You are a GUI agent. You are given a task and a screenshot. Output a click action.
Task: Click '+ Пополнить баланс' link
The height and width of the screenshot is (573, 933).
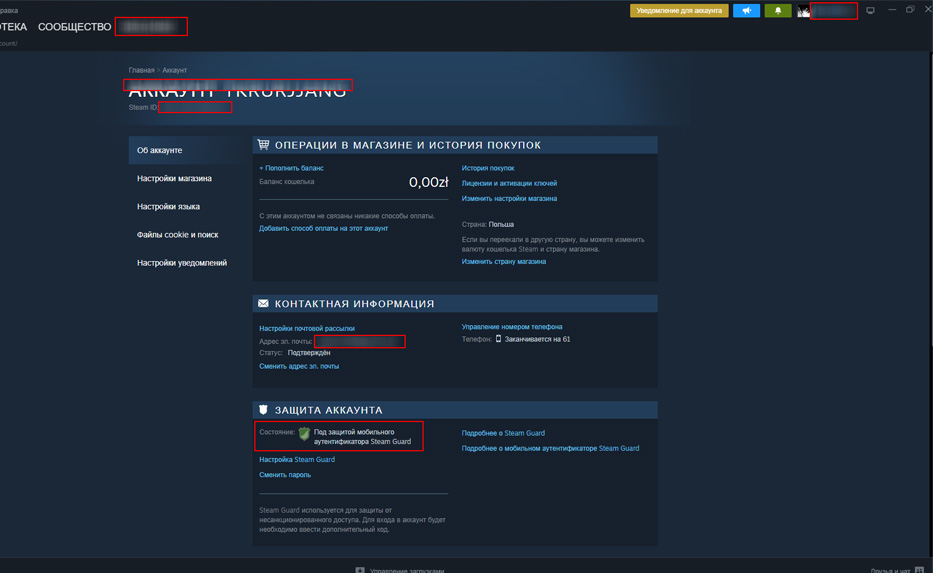(291, 168)
